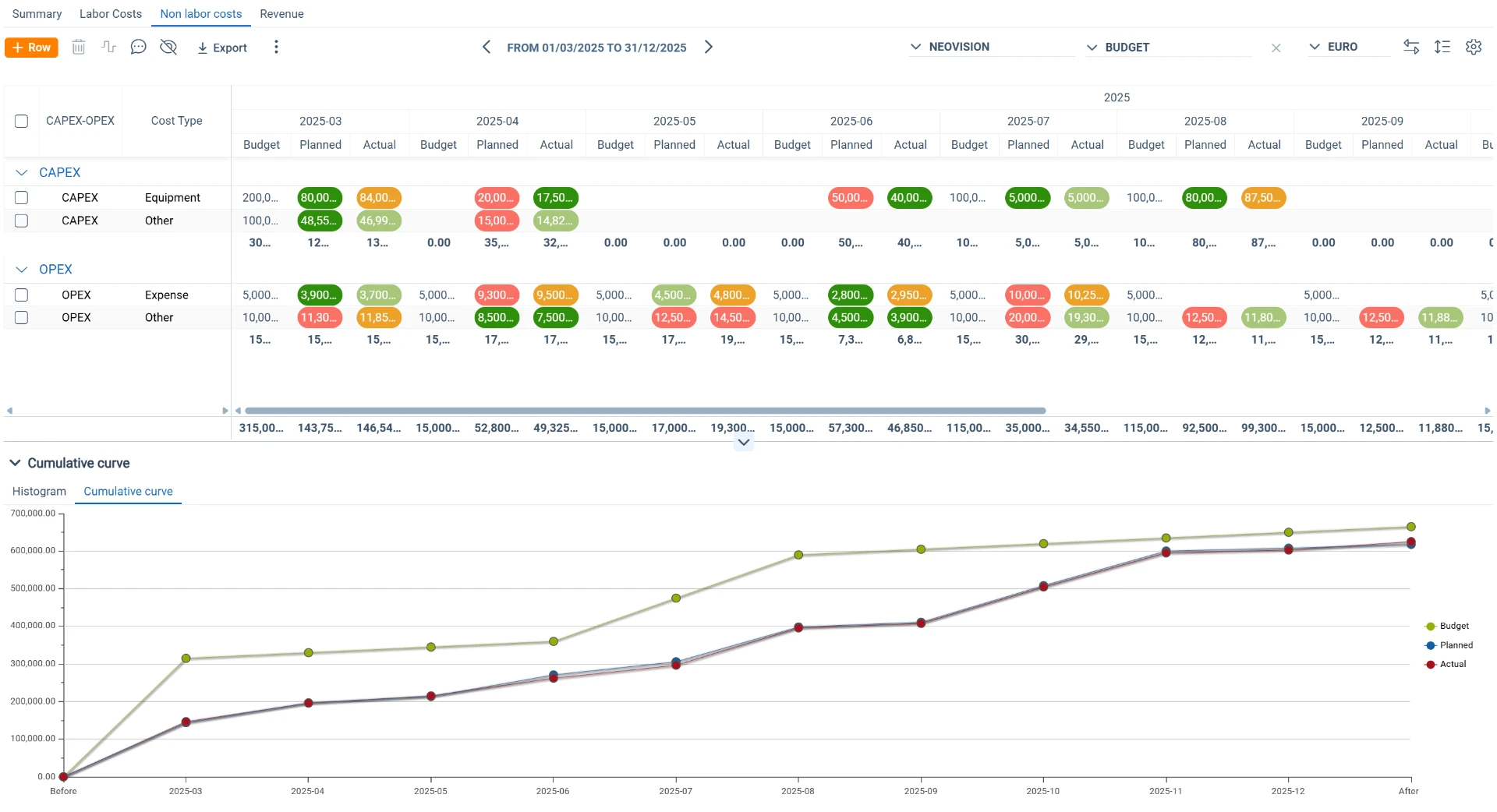The height and width of the screenshot is (812, 1497).
Task: Click the horizontal scrollbar of the months grid
Action: pos(646,411)
